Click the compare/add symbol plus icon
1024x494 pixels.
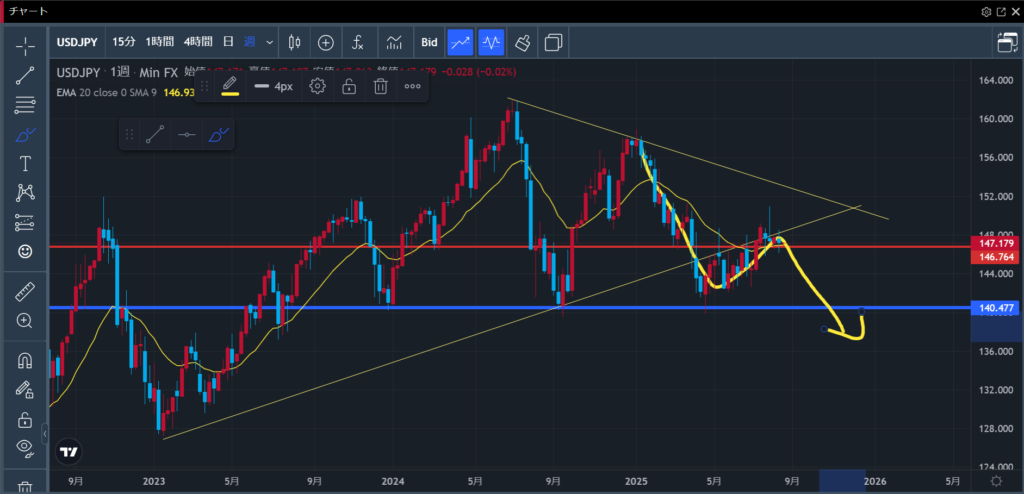pos(326,42)
